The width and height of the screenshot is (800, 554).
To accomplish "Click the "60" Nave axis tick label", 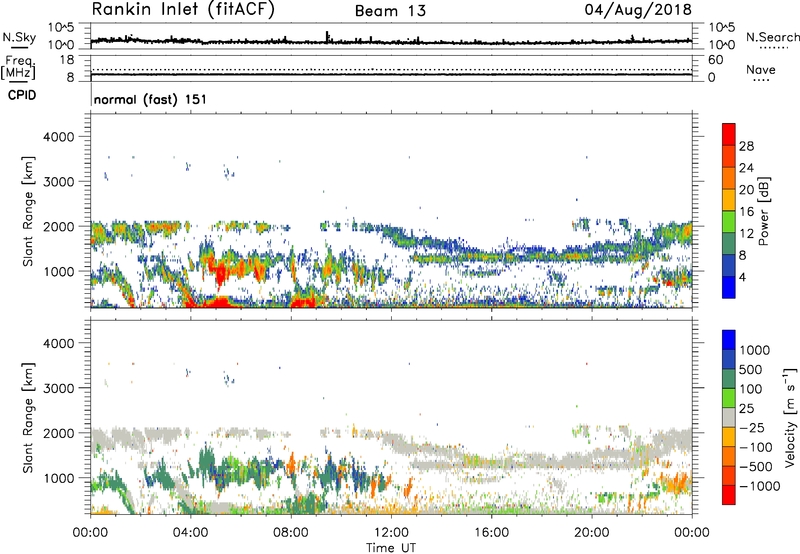I will click(715, 60).
